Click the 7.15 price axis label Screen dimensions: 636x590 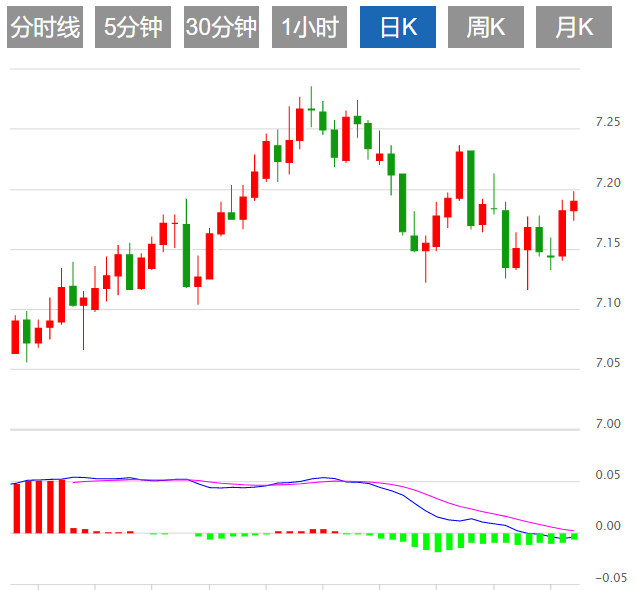[x=608, y=243]
